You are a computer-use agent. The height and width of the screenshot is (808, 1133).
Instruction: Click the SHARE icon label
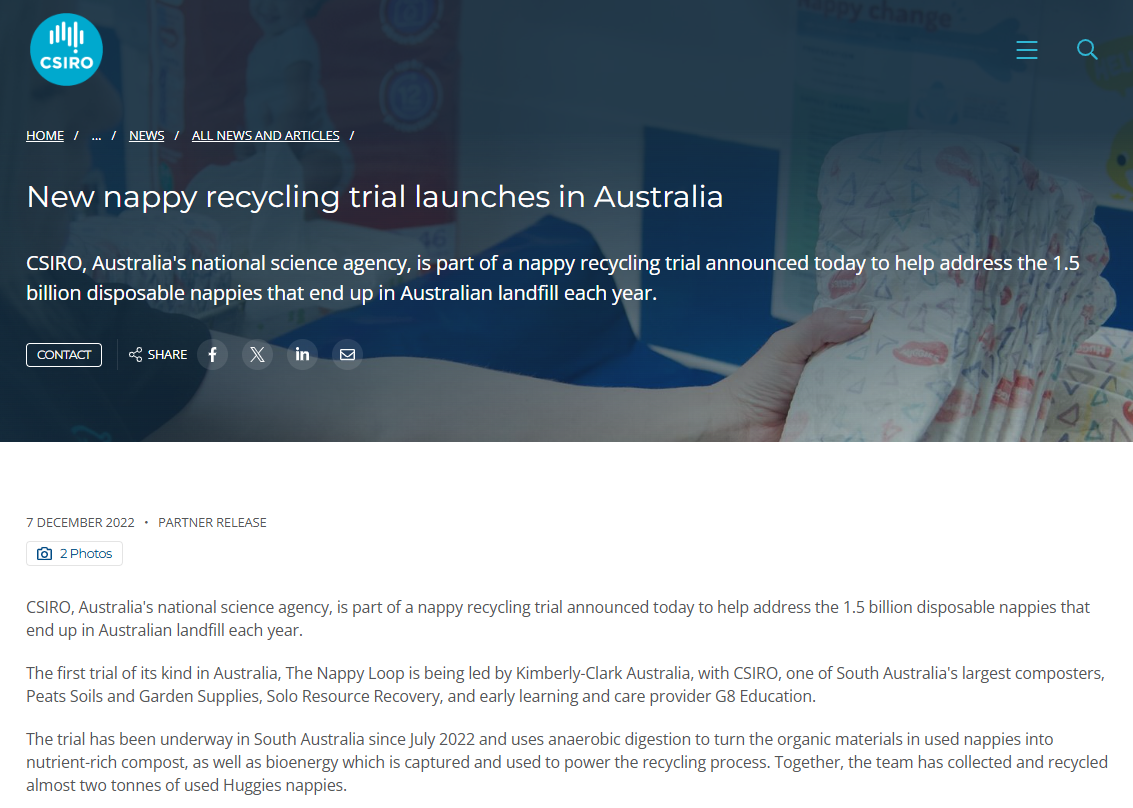[x=158, y=355]
